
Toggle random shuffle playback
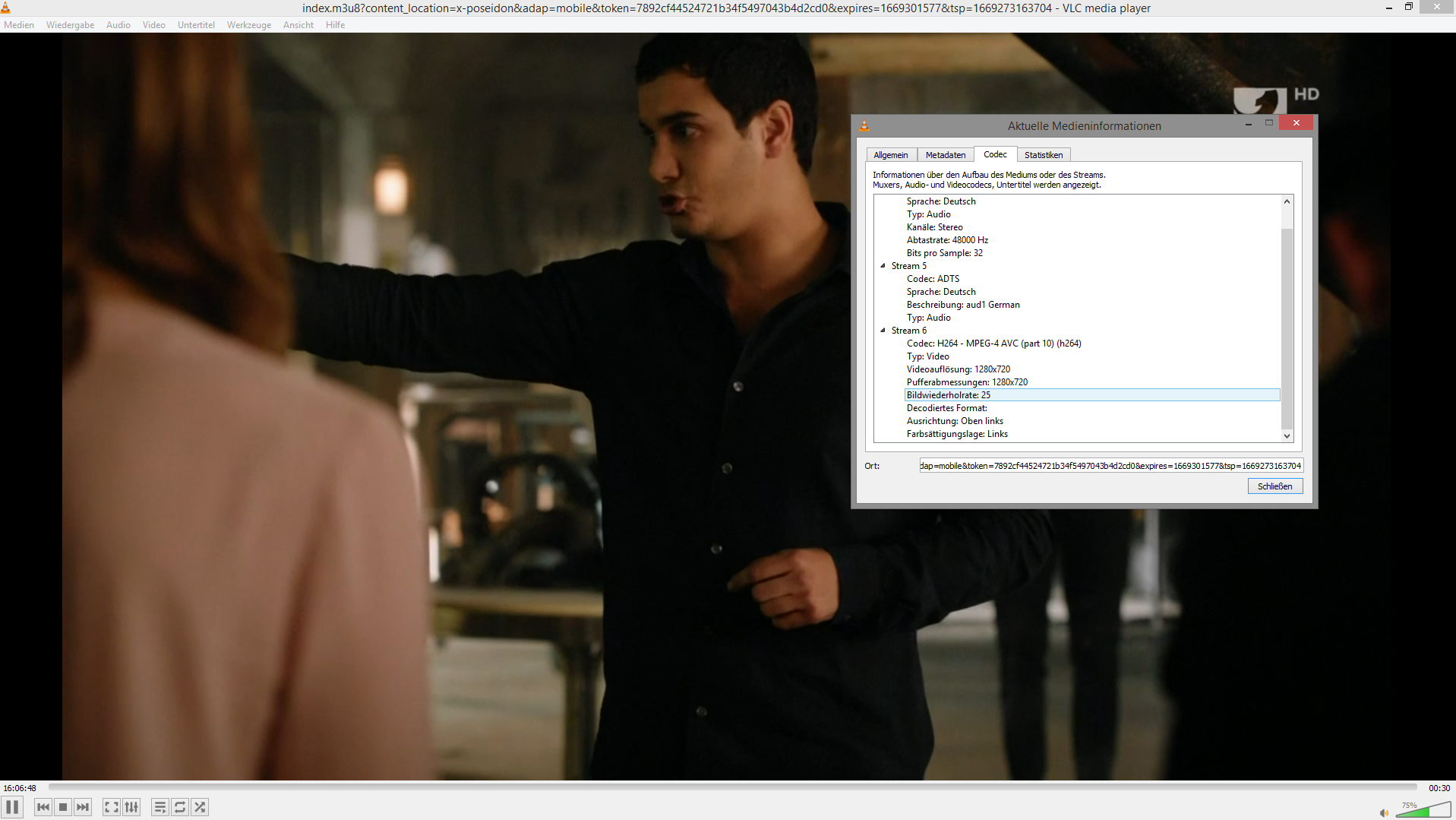[200, 807]
